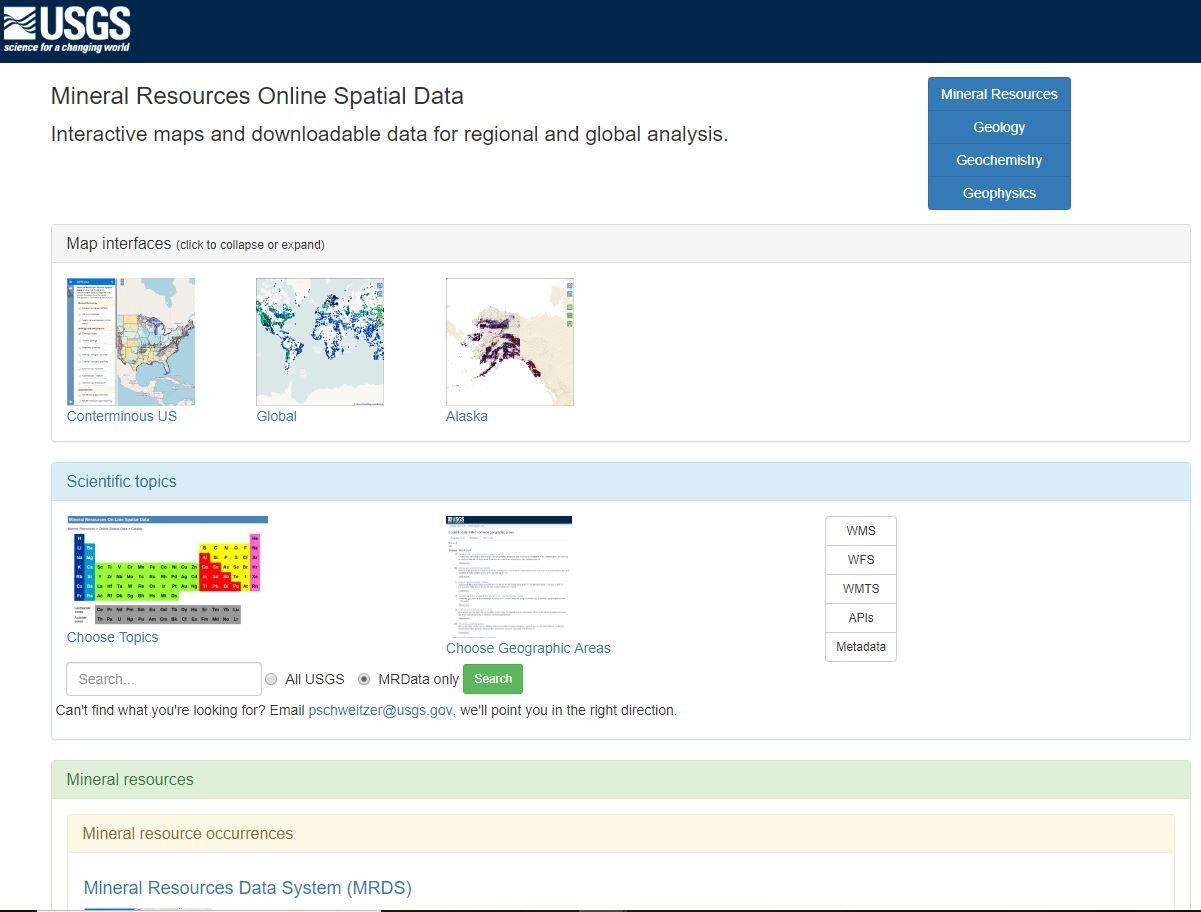Image resolution: width=1201 pixels, height=912 pixels.
Task: Navigate to the Geophysics section
Action: coord(998,193)
